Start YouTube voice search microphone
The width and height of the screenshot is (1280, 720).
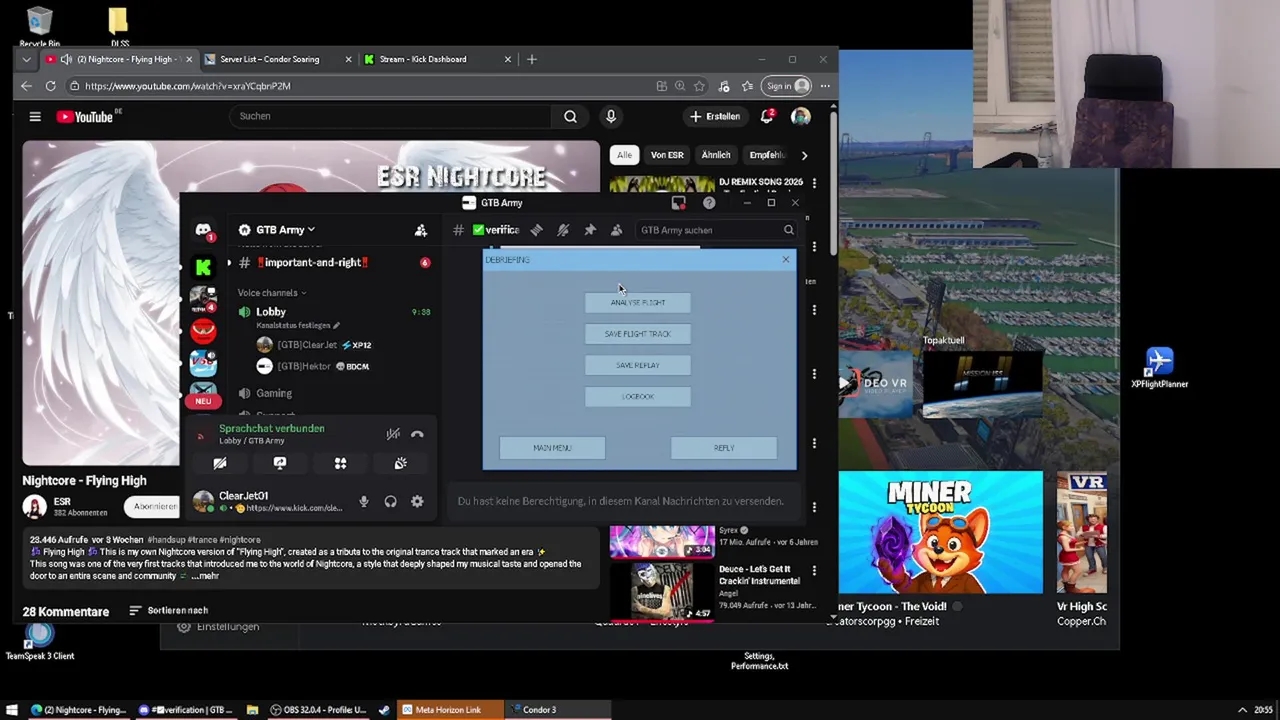611,117
